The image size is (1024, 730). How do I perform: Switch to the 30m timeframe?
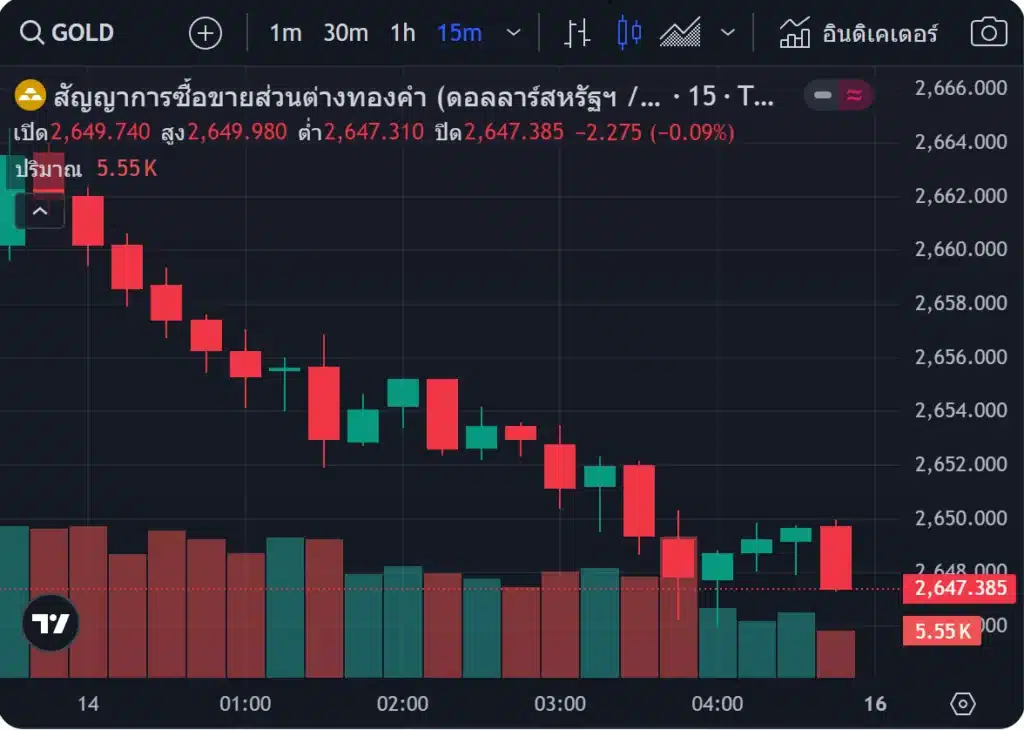(x=345, y=33)
